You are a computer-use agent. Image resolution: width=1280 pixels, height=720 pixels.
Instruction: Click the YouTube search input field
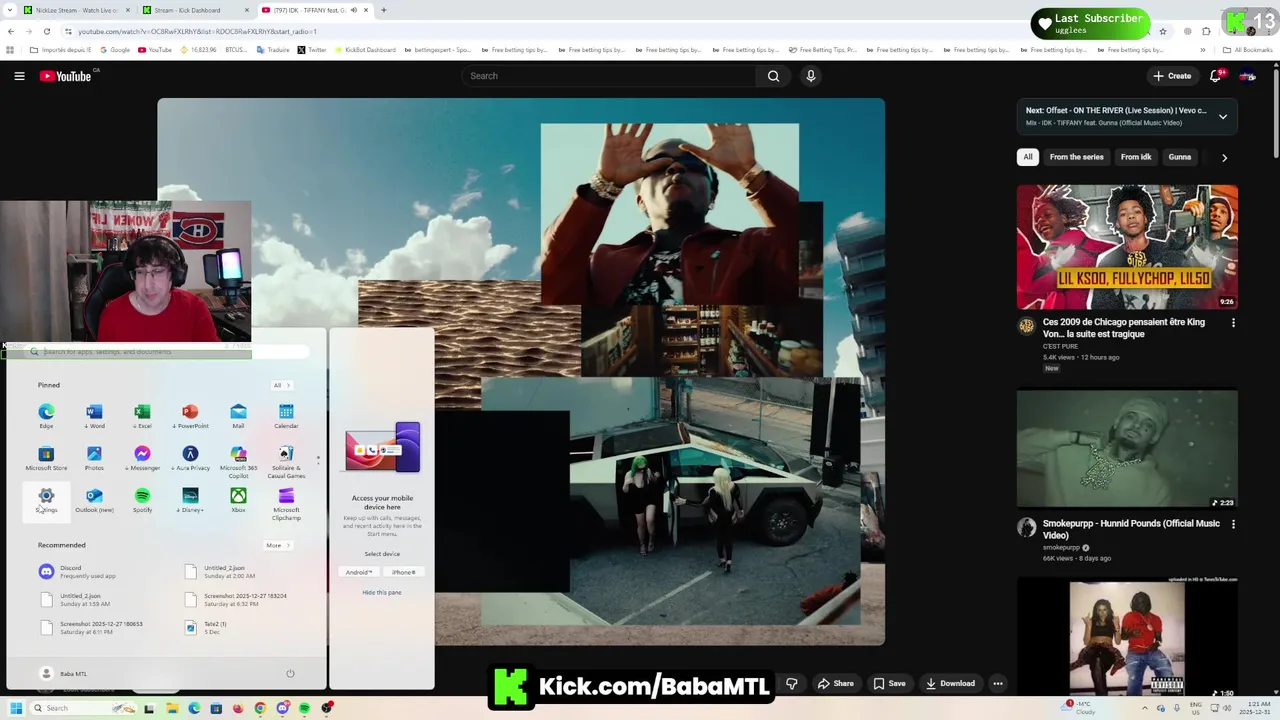(609, 76)
